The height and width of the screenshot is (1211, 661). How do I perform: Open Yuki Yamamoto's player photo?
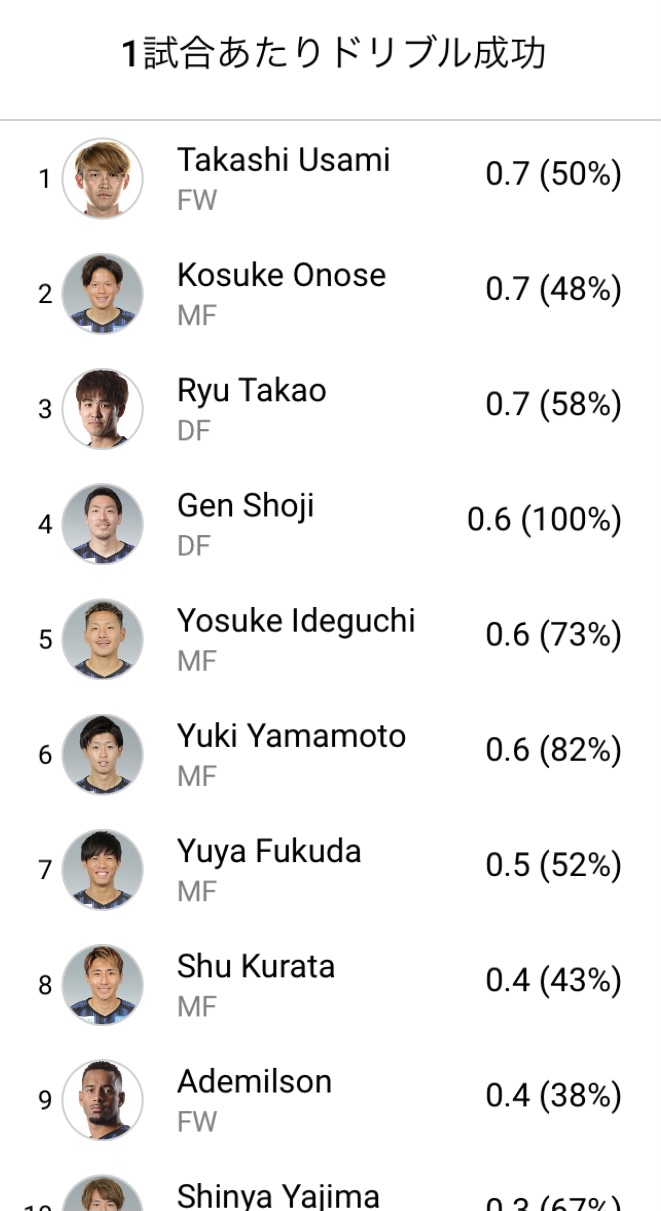tap(102, 754)
